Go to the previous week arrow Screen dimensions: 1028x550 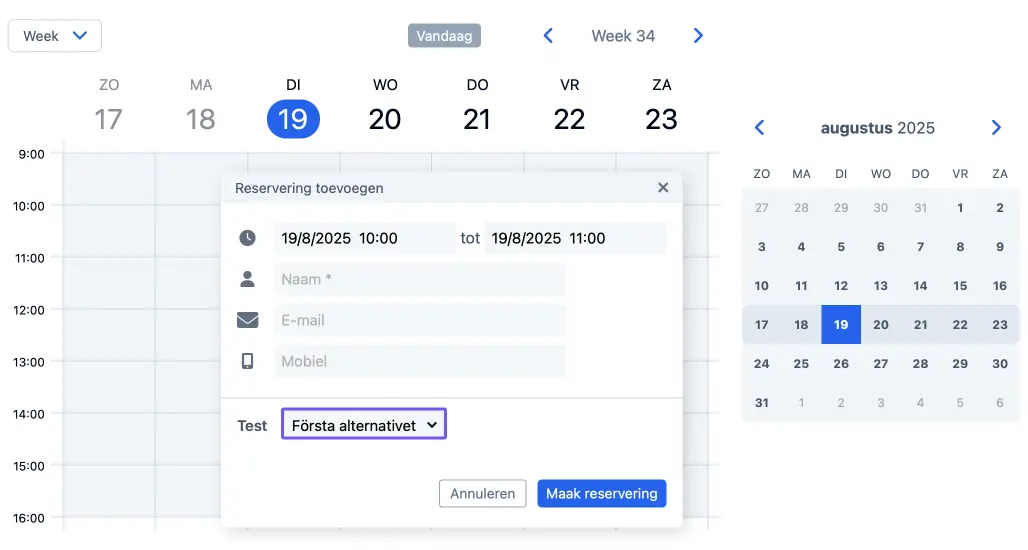tap(548, 35)
